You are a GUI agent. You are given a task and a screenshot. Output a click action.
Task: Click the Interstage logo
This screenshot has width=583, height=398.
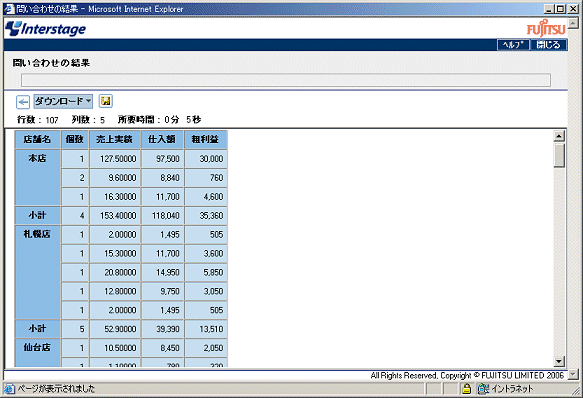[46, 29]
